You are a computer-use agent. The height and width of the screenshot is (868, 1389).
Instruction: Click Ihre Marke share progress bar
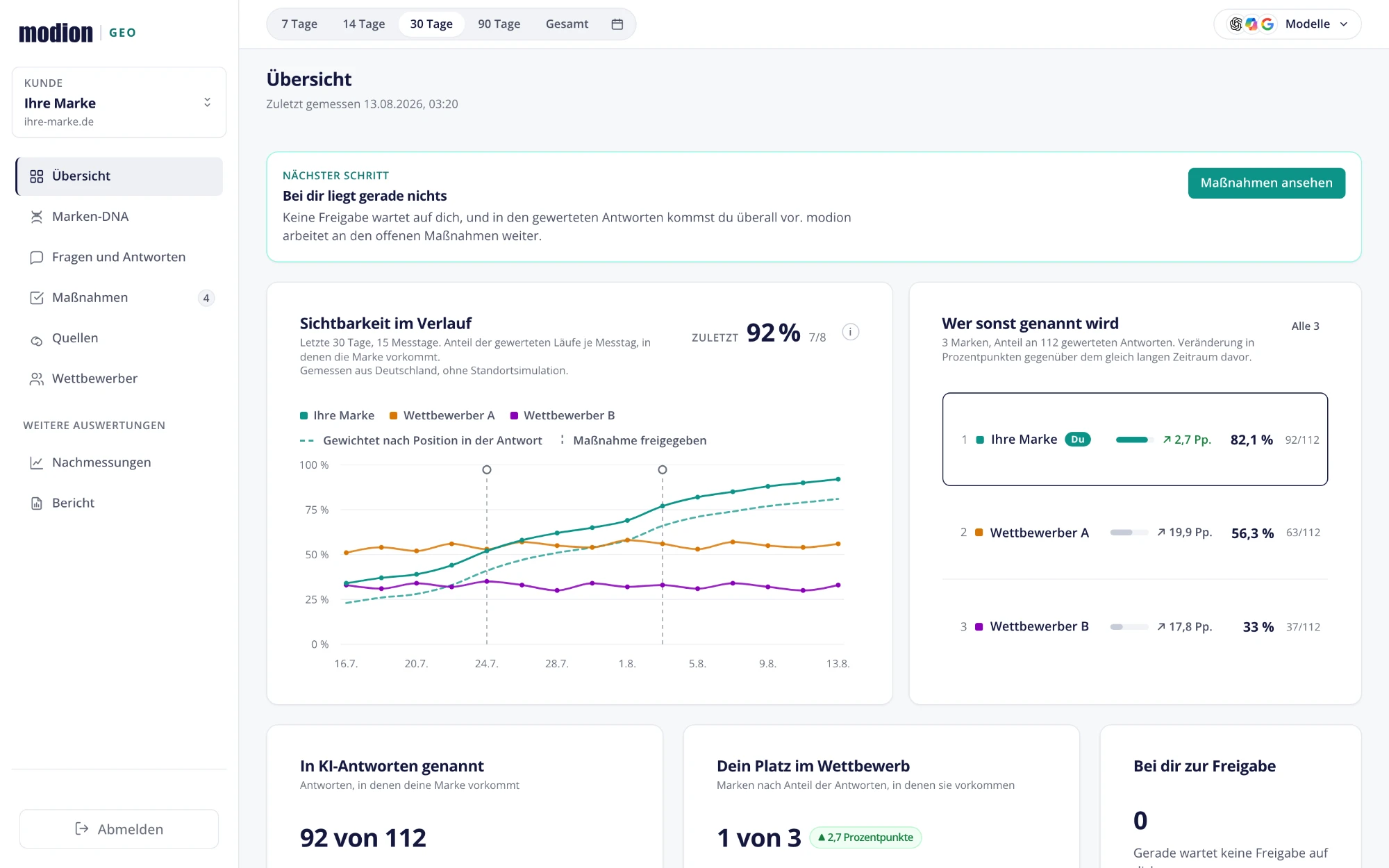coord(1134,440)
